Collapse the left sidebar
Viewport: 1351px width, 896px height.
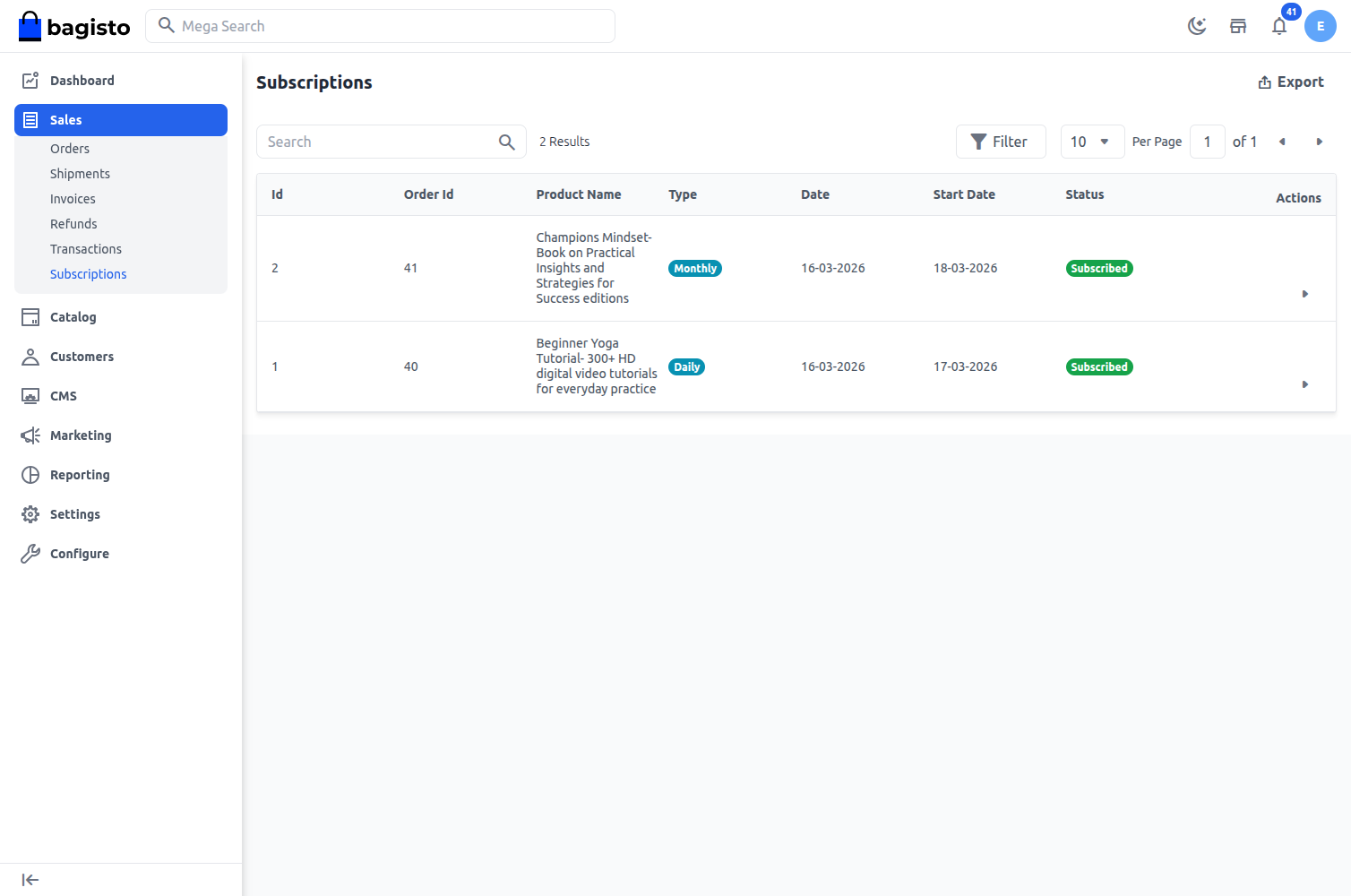[30, 879]
